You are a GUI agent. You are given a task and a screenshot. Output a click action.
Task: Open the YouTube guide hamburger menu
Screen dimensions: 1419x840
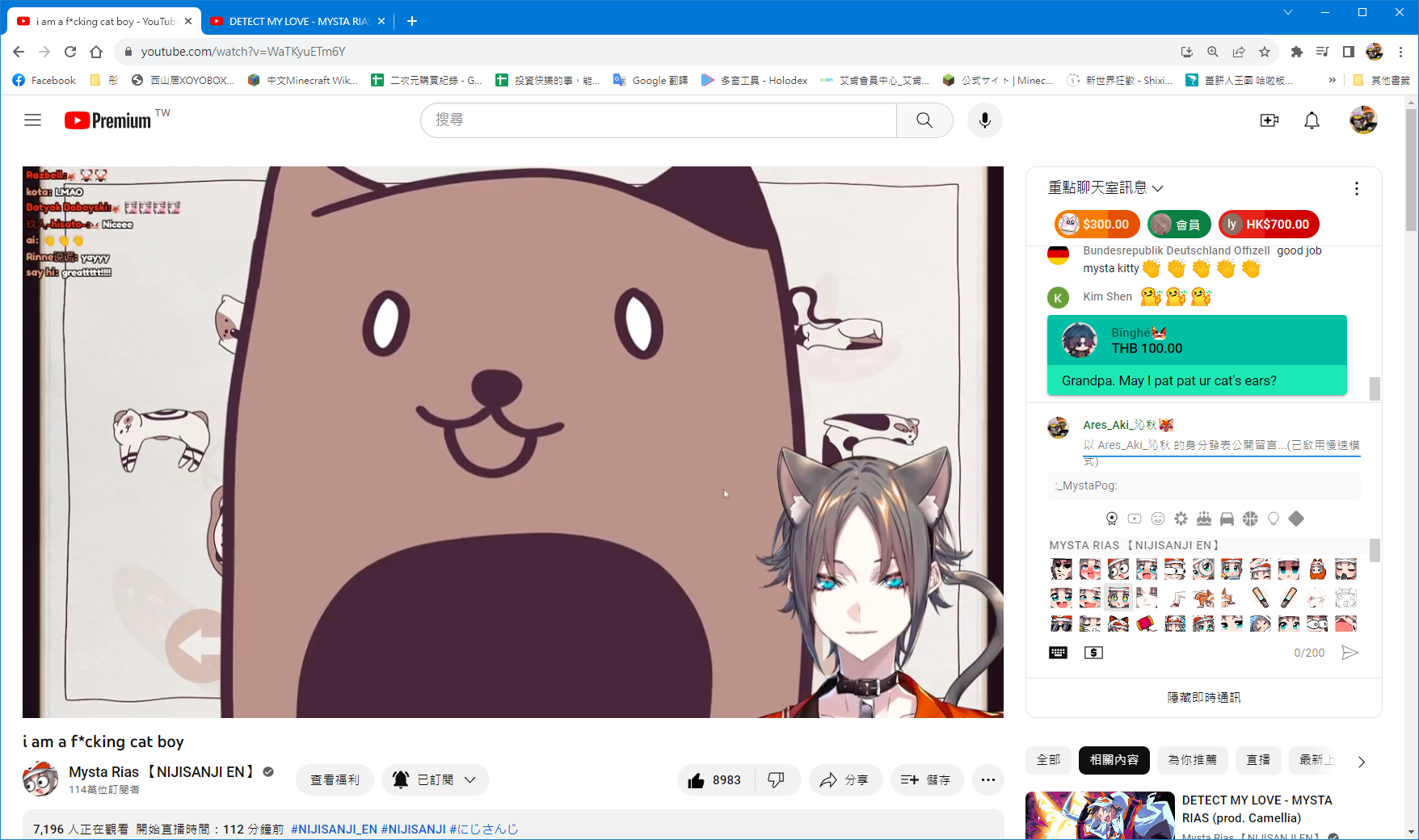tap(32, 120)
